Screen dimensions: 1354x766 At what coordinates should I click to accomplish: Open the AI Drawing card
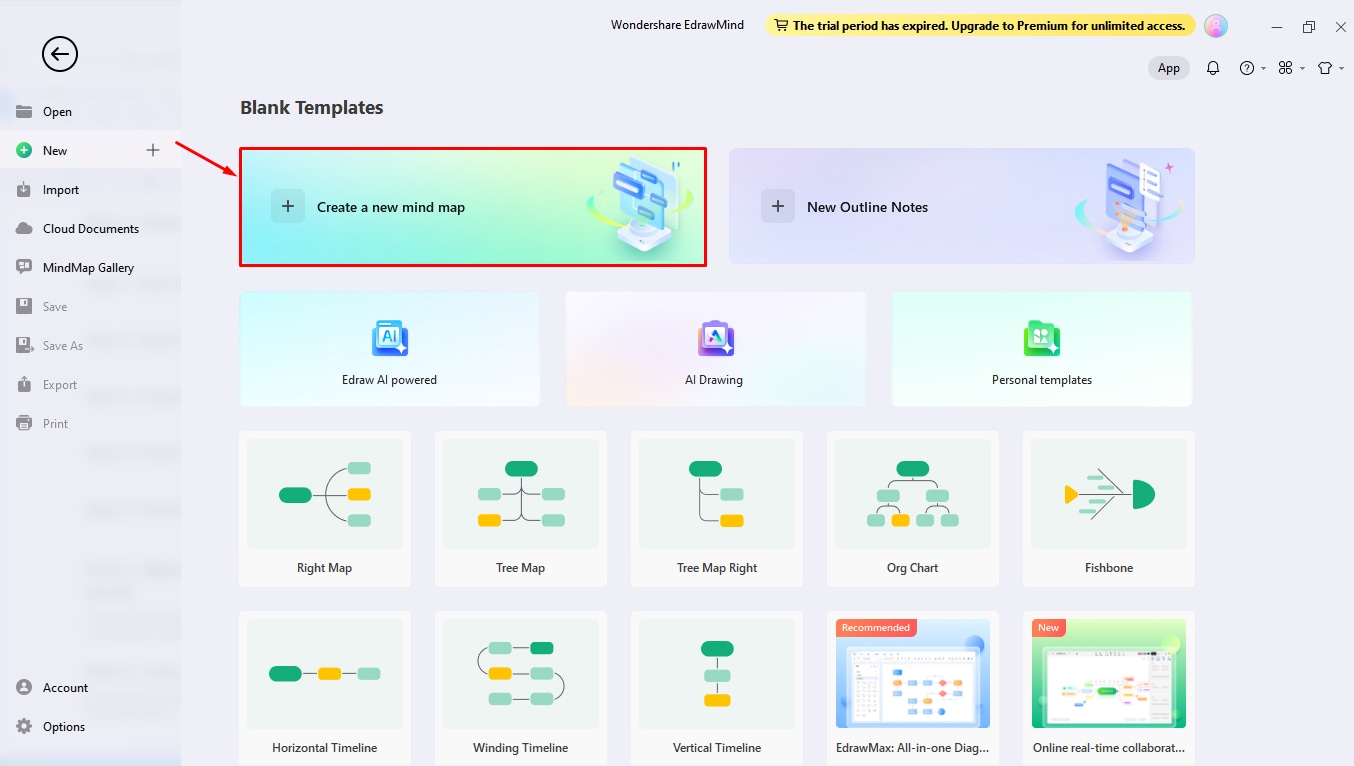click(716, 349)
